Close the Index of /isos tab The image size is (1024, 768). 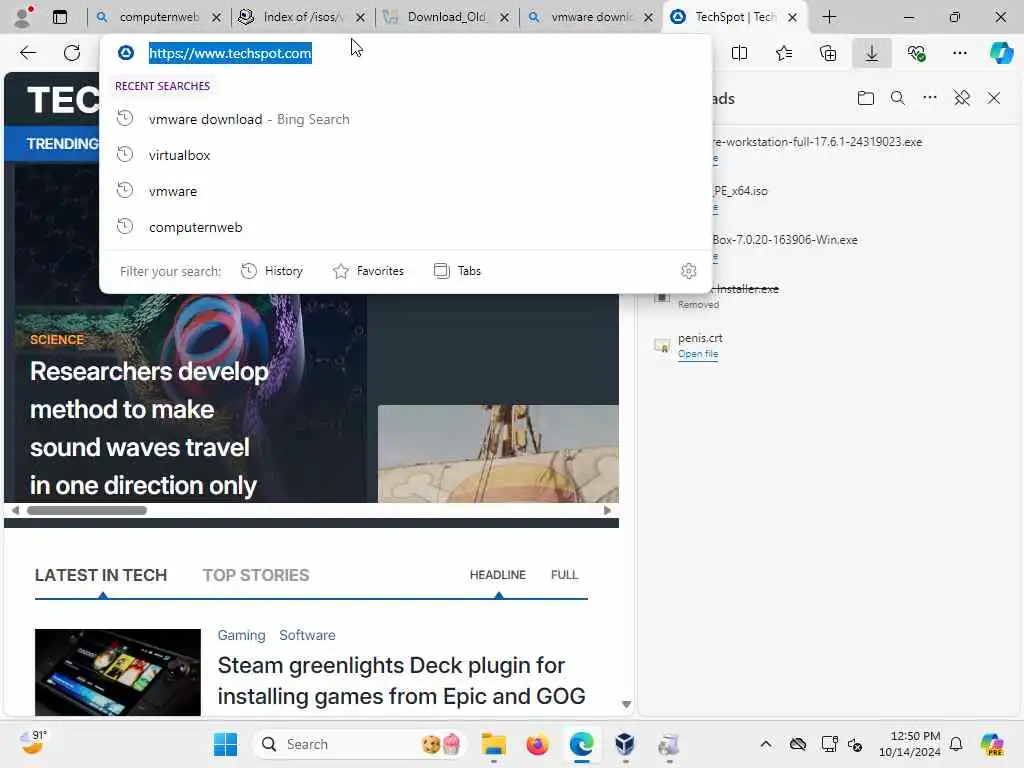[360, 18]
